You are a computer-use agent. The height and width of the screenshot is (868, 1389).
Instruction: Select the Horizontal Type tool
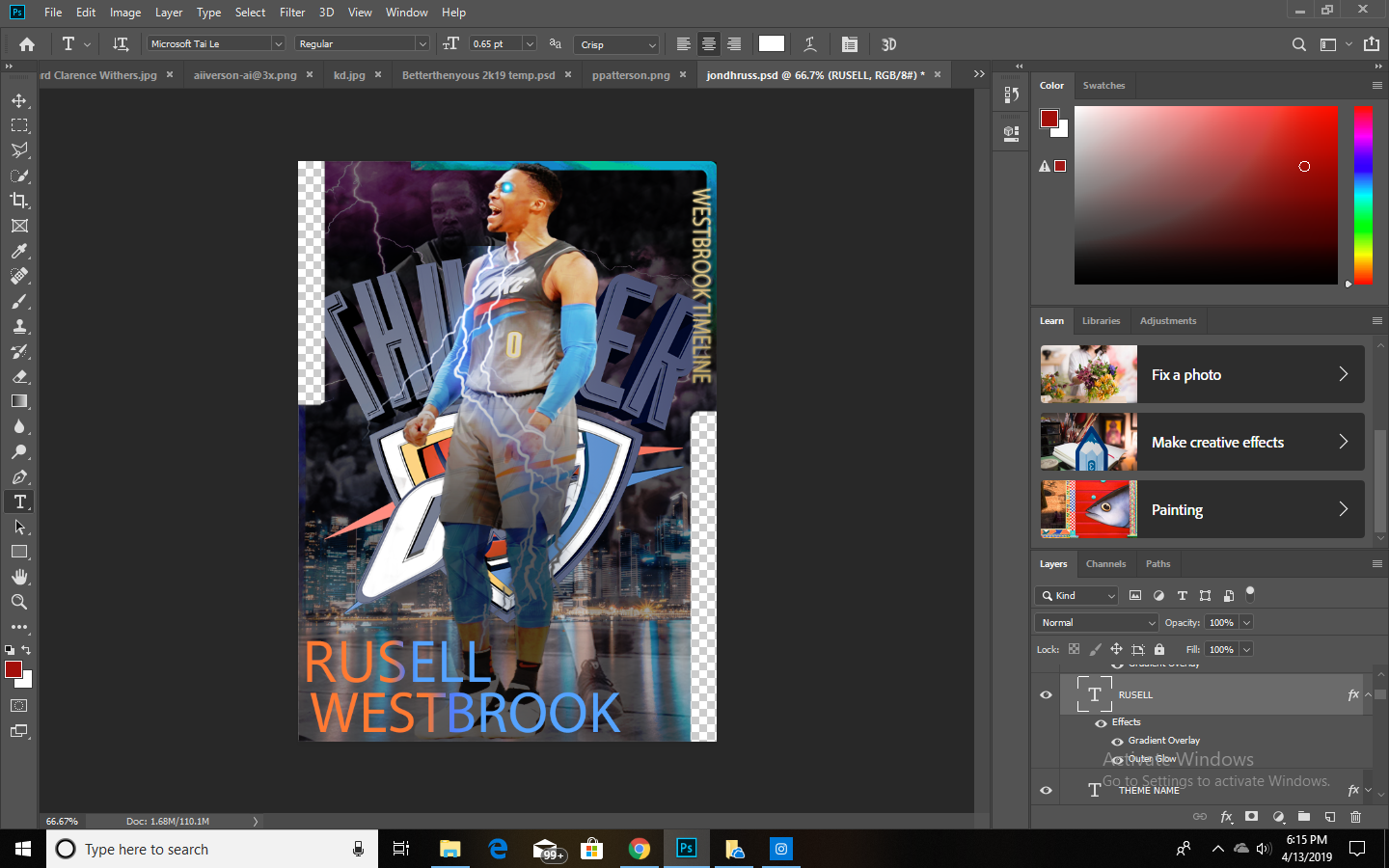tap(19, 502)
